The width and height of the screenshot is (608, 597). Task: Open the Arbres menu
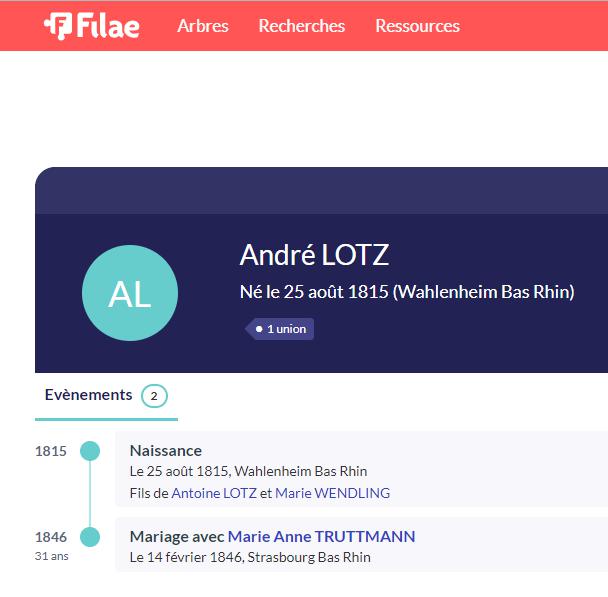(x=203, y=26)
